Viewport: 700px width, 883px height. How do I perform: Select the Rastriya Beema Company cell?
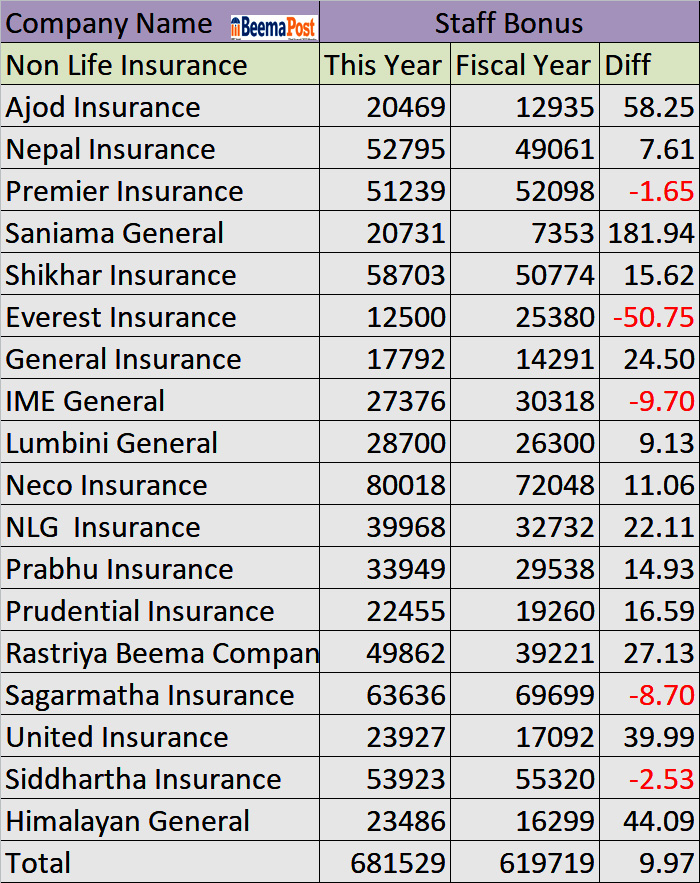(x=162, y=654)
